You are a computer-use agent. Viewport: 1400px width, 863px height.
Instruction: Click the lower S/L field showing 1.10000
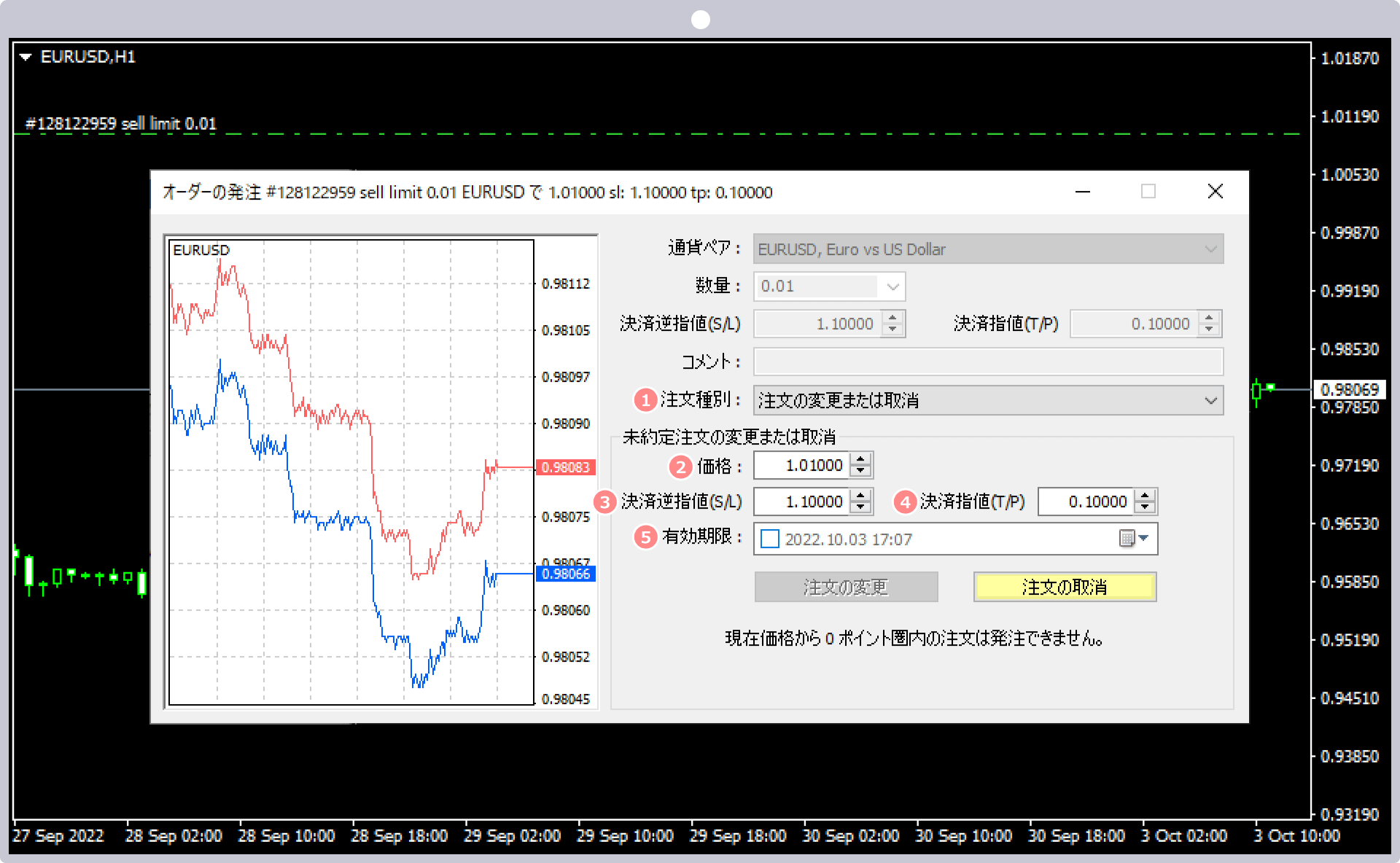(x=802, y=501)
